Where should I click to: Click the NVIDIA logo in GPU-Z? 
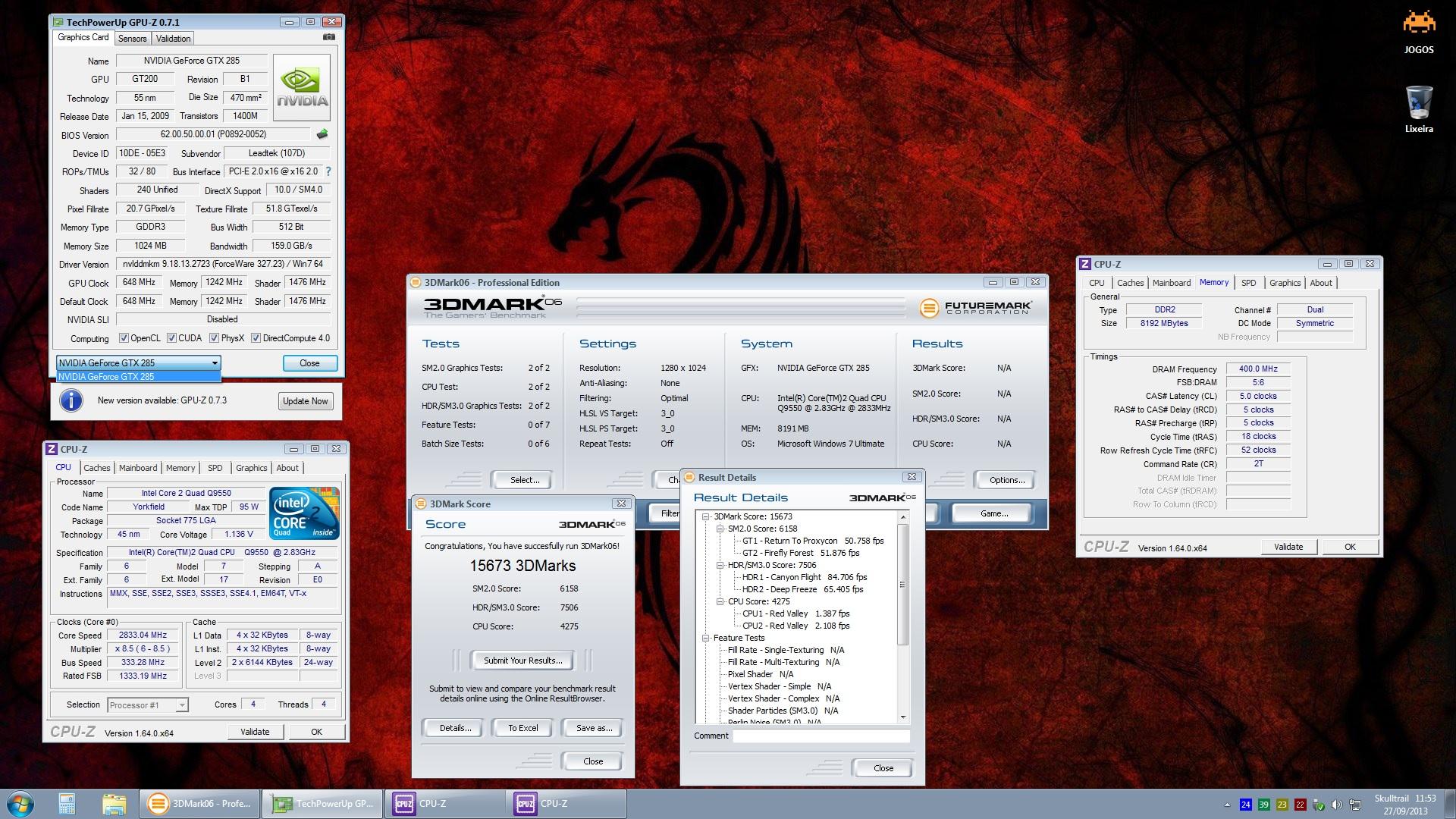point(302,87)
